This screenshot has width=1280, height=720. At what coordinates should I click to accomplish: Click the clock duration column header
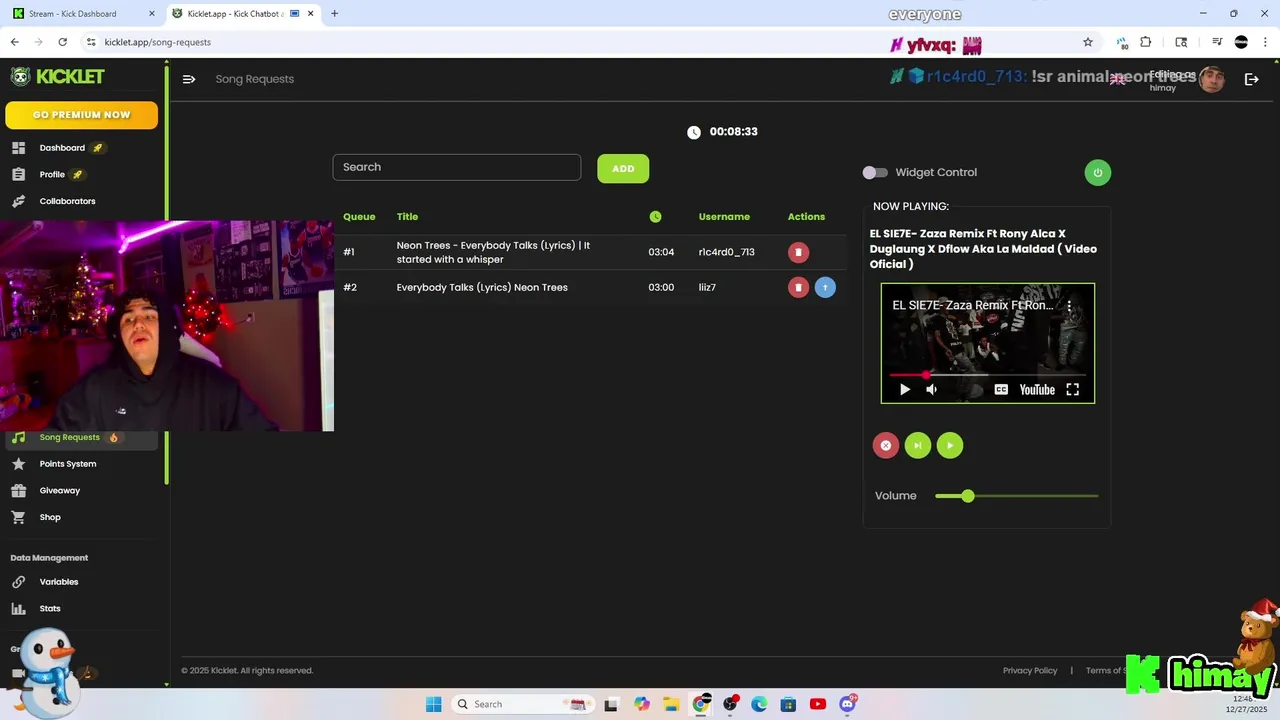(x=655, y=217)
